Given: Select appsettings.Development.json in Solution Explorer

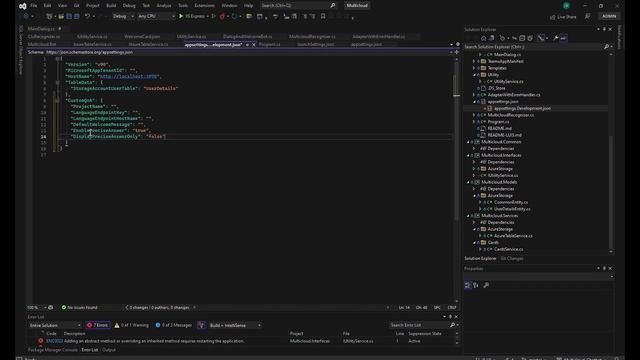Looking at the screenshot, I should point(522,109).
